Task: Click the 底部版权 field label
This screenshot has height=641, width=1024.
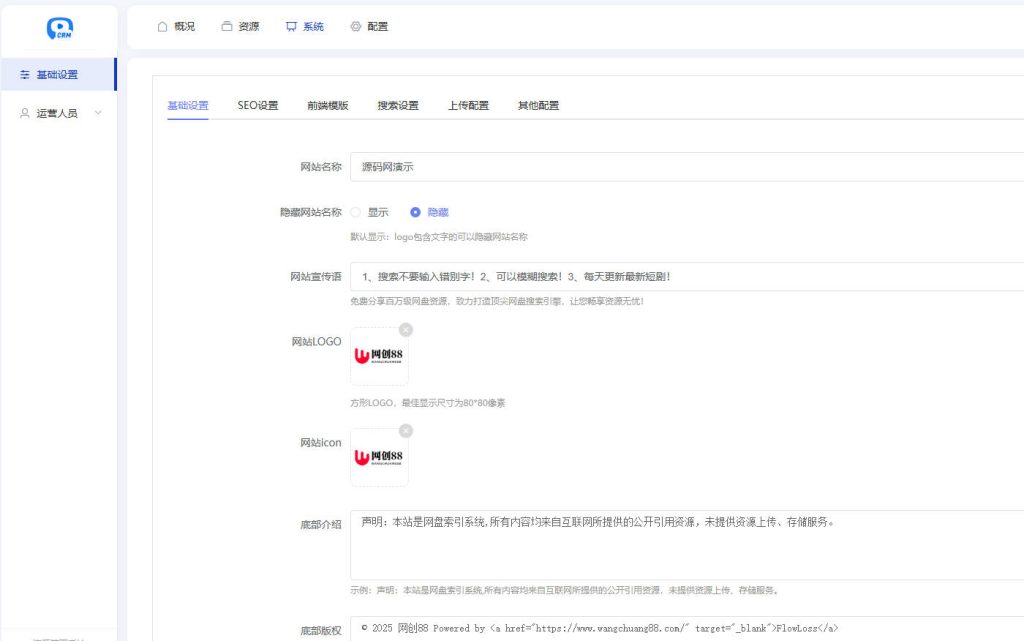Action: coord(321,631)
